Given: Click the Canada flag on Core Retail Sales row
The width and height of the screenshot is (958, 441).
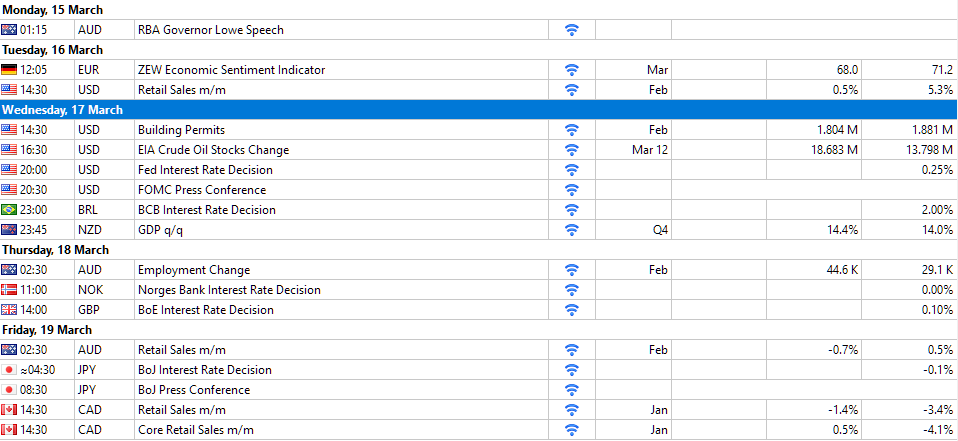Looking at the screenshot, I should click(x=9, y=430).
